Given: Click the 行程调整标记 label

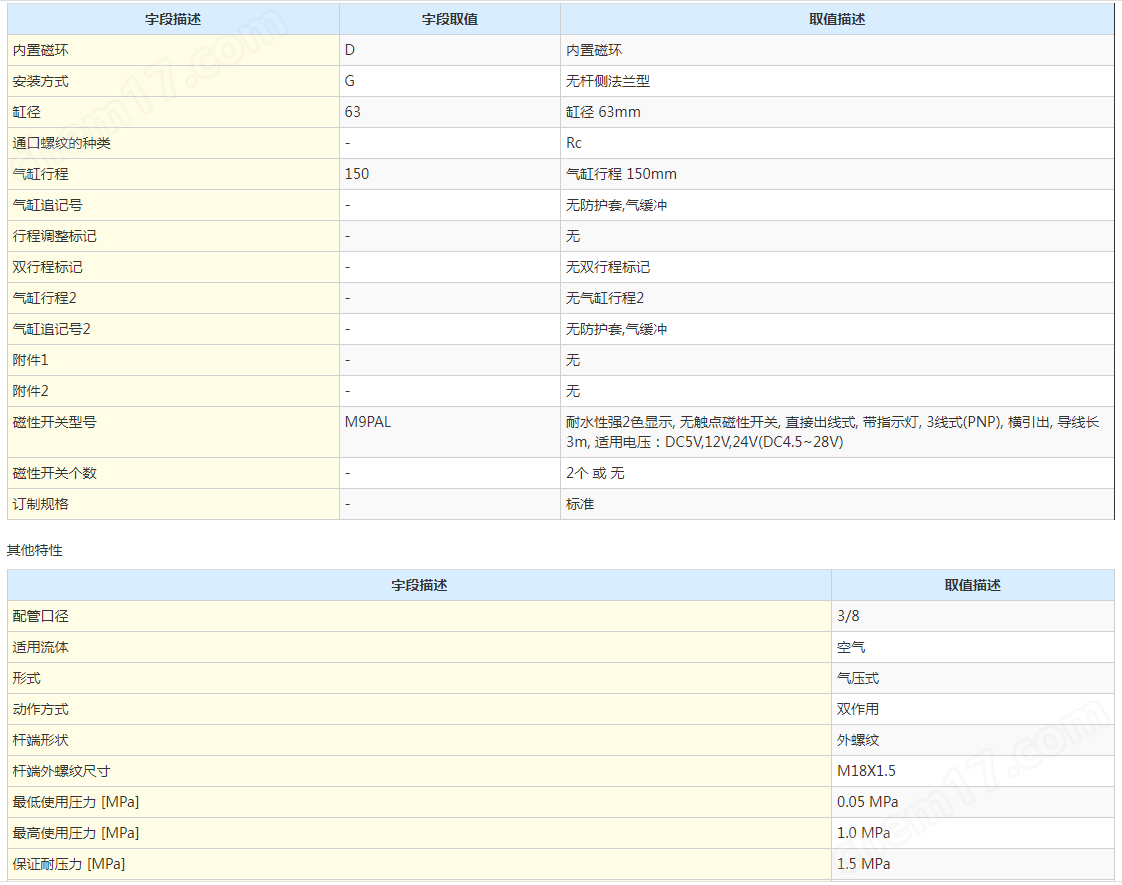Looking at the screenshot, I should [x=54, y=236].
